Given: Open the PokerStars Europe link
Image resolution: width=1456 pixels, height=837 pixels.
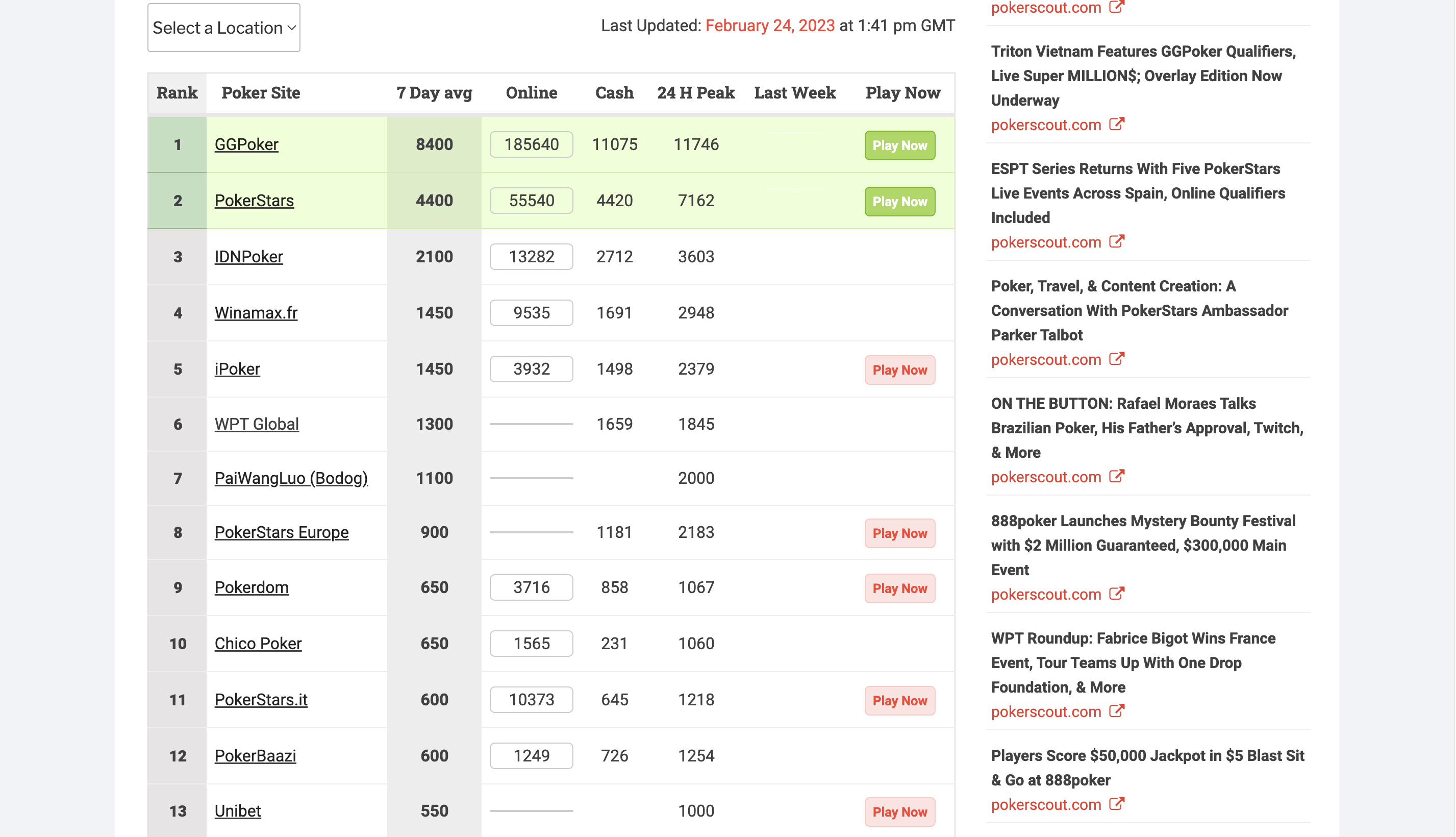Looking at the screenshot, I should [x=281, y=532].
